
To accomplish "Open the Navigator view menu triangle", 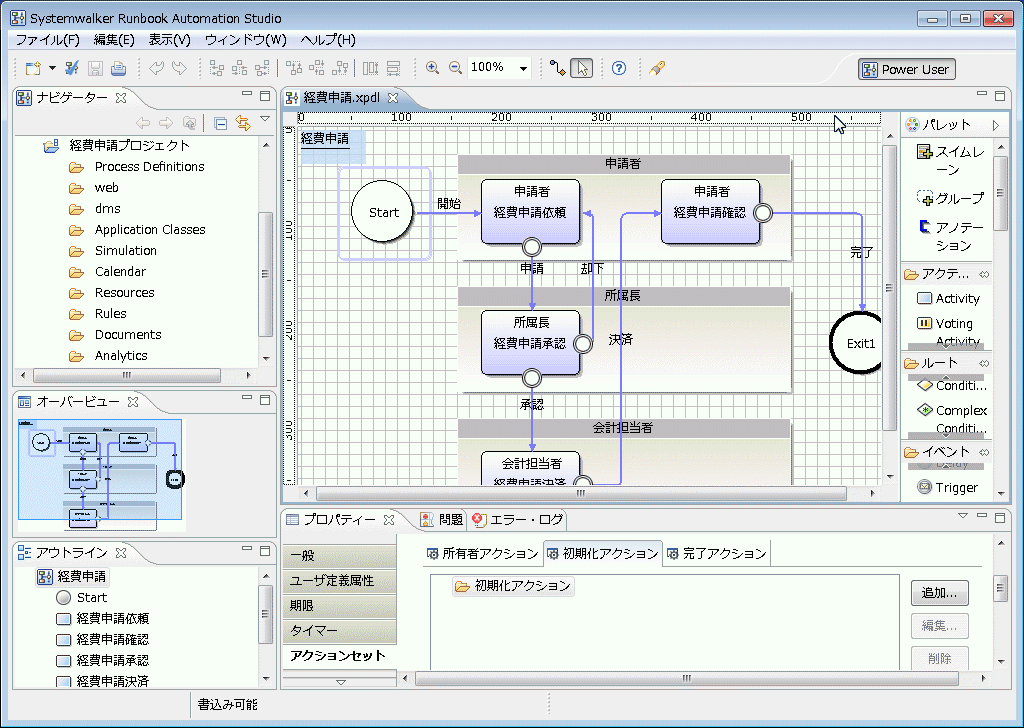I will (x=264, y=119).
